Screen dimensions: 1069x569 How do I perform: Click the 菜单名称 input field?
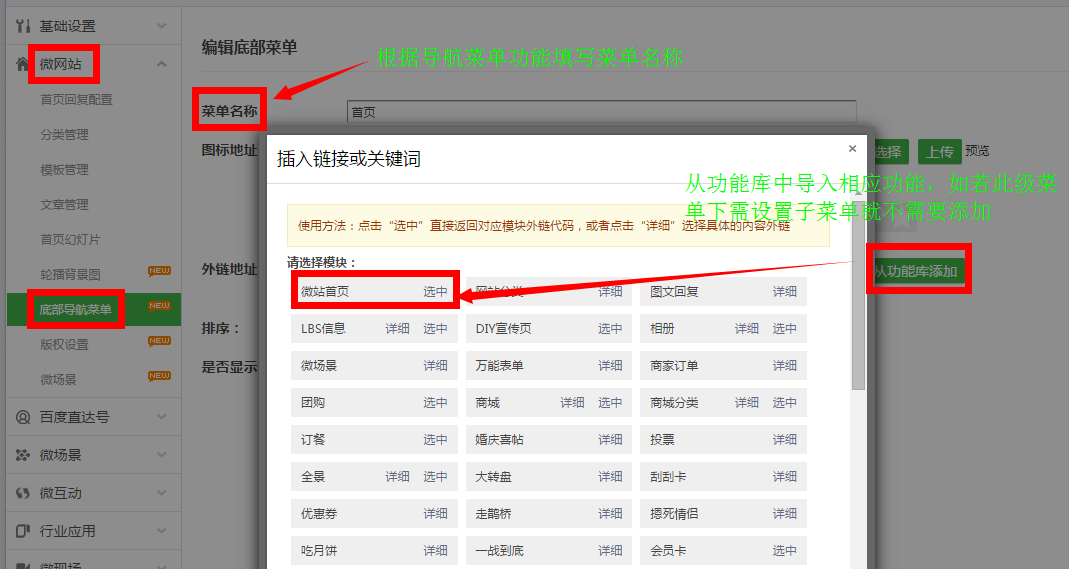[x=600, y=113]
